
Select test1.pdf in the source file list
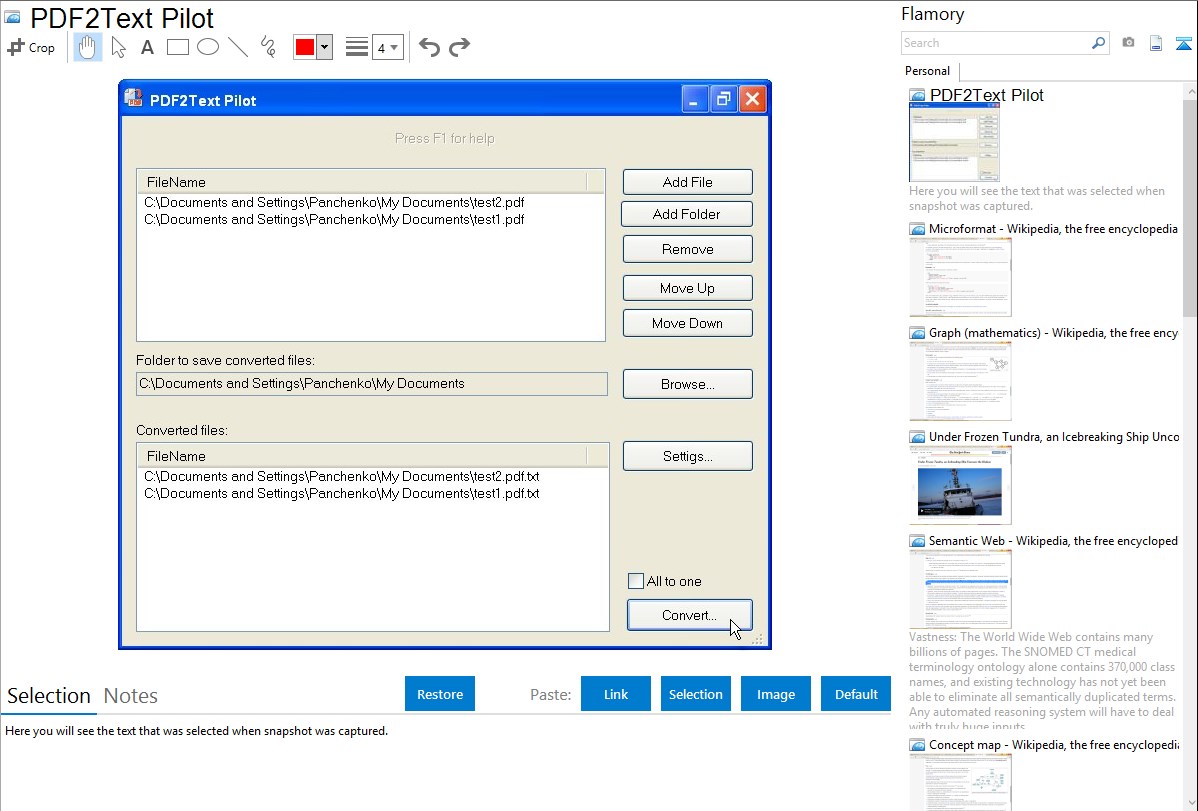click(334, 219)
